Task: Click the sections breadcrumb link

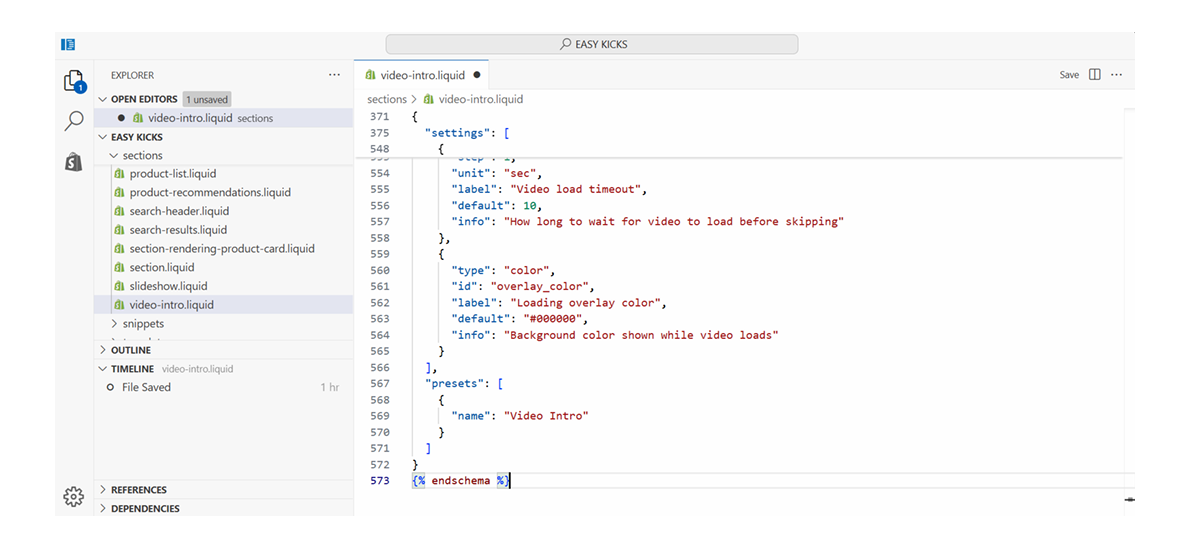Action: point(386,99)
